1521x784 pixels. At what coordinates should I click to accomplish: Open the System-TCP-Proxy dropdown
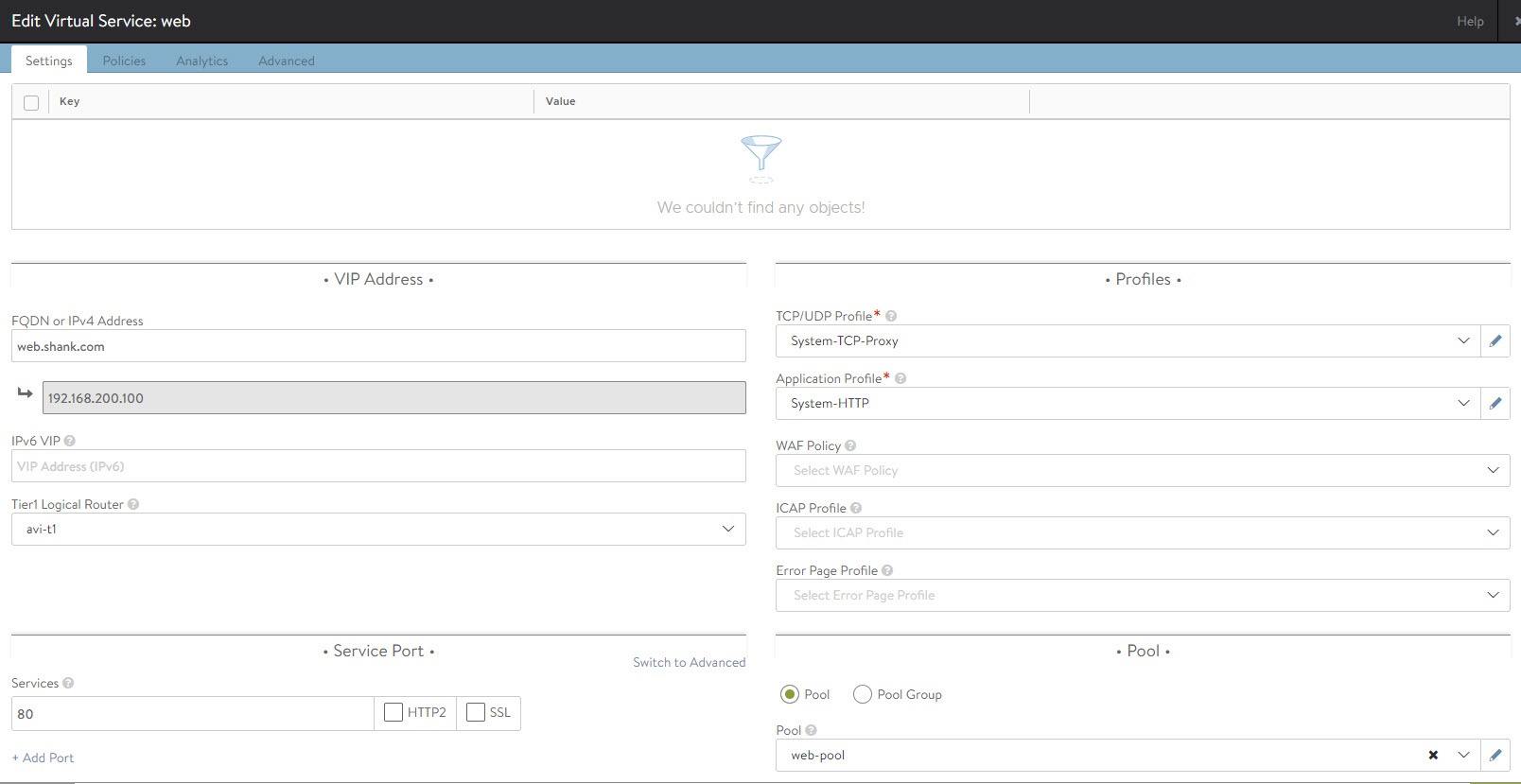pos(1128,340)
